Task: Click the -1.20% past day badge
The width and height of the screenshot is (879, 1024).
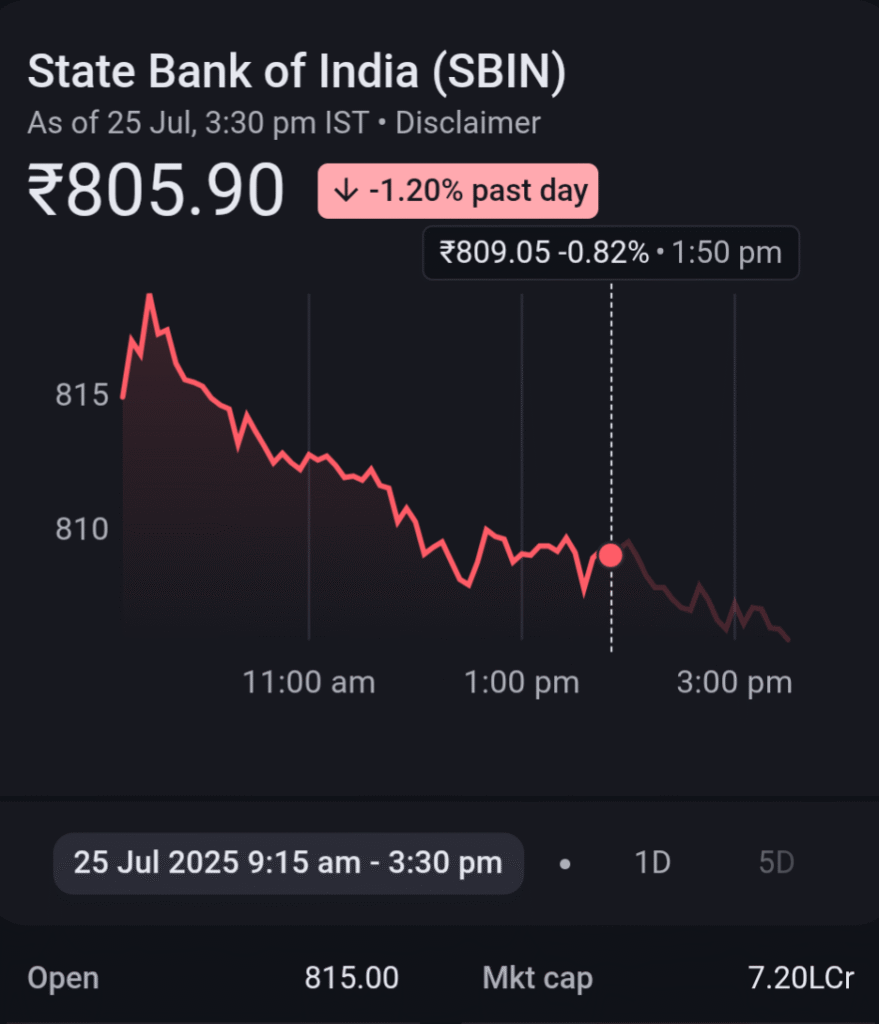Action: (x=458, y=191)
